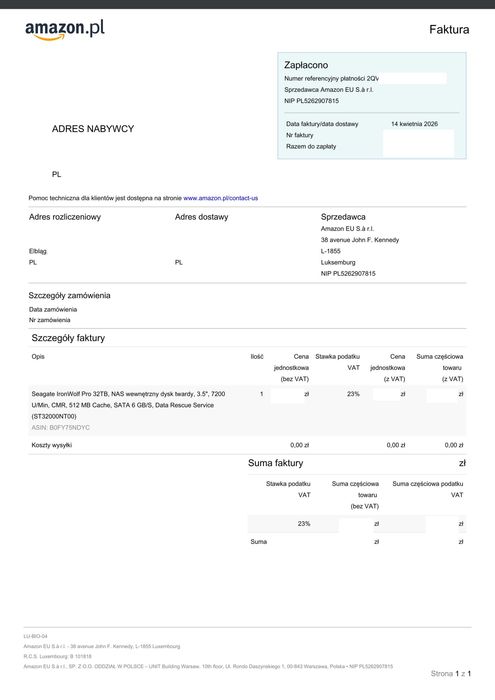Click the 'Nr zamówienia' label
495x700 pixels.
[50, 320]
